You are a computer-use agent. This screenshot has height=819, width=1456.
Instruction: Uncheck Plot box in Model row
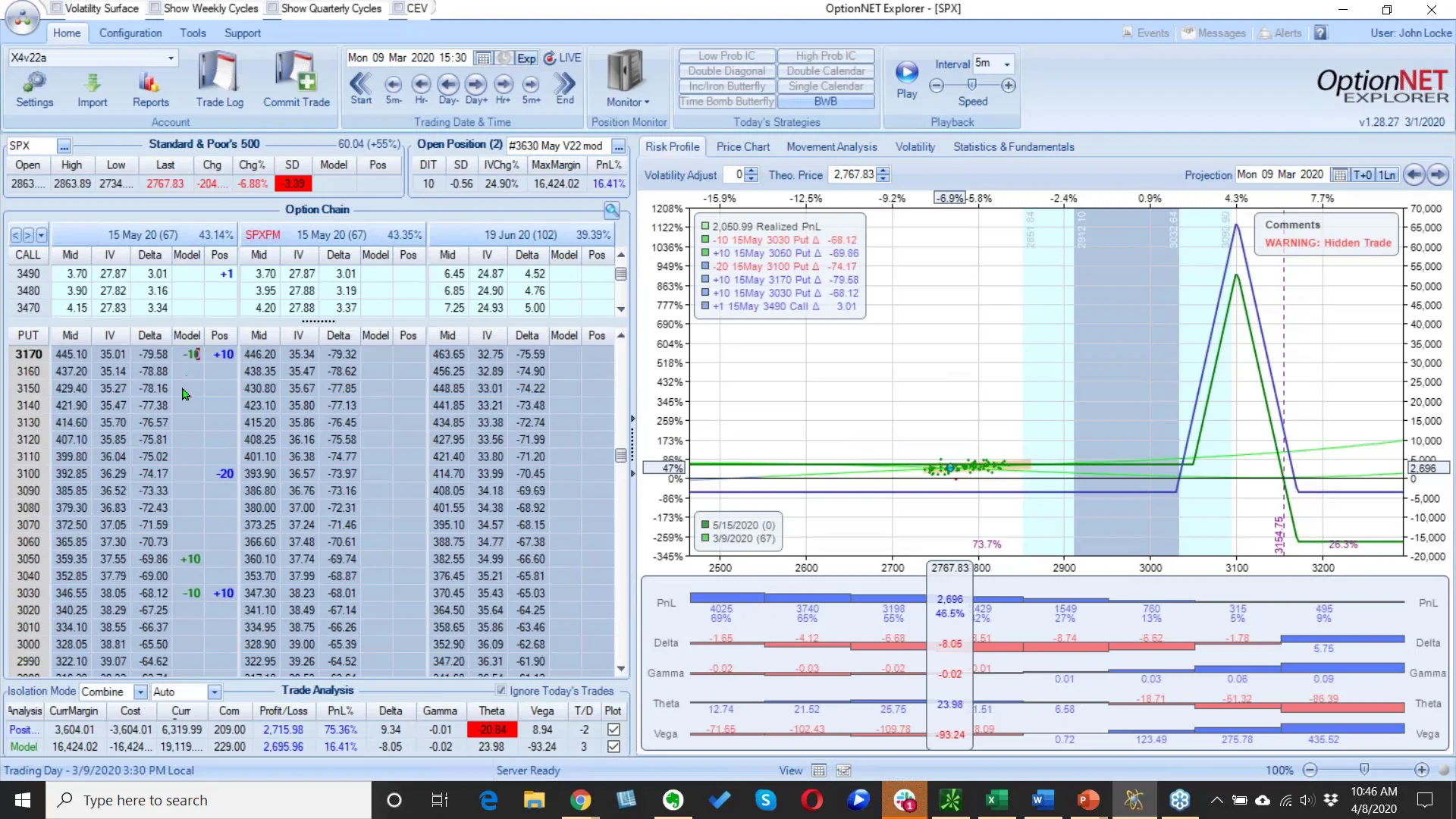613,747
